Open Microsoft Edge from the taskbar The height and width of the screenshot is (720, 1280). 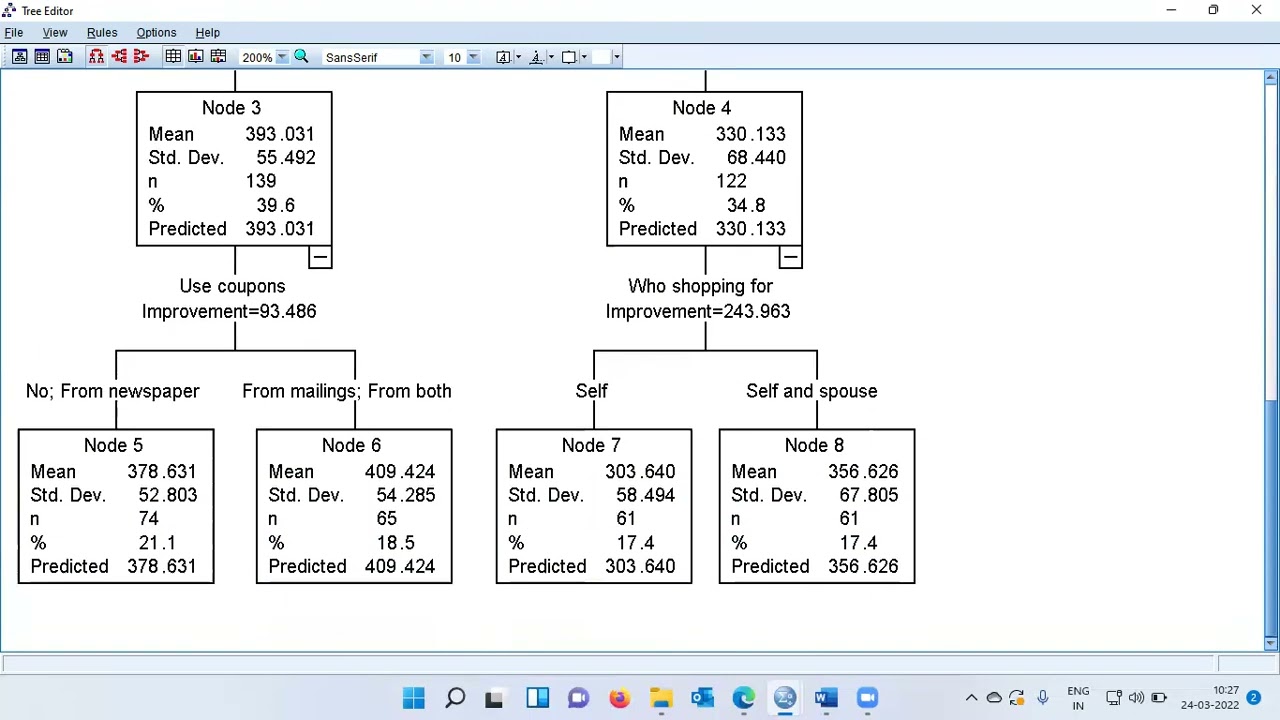743,698
